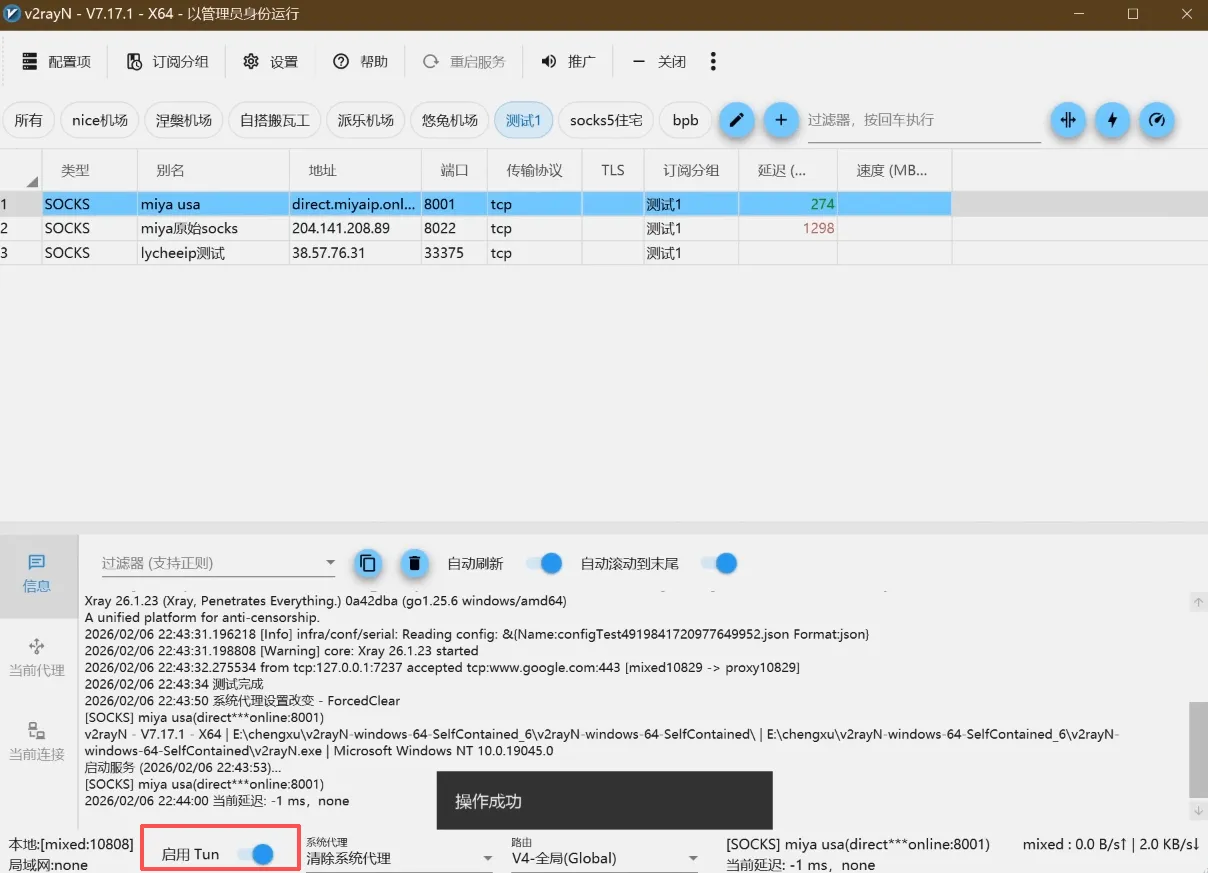This screenshot has height=873, width=1208.
Task: Click the copy log icon
Action: [368, 563]
